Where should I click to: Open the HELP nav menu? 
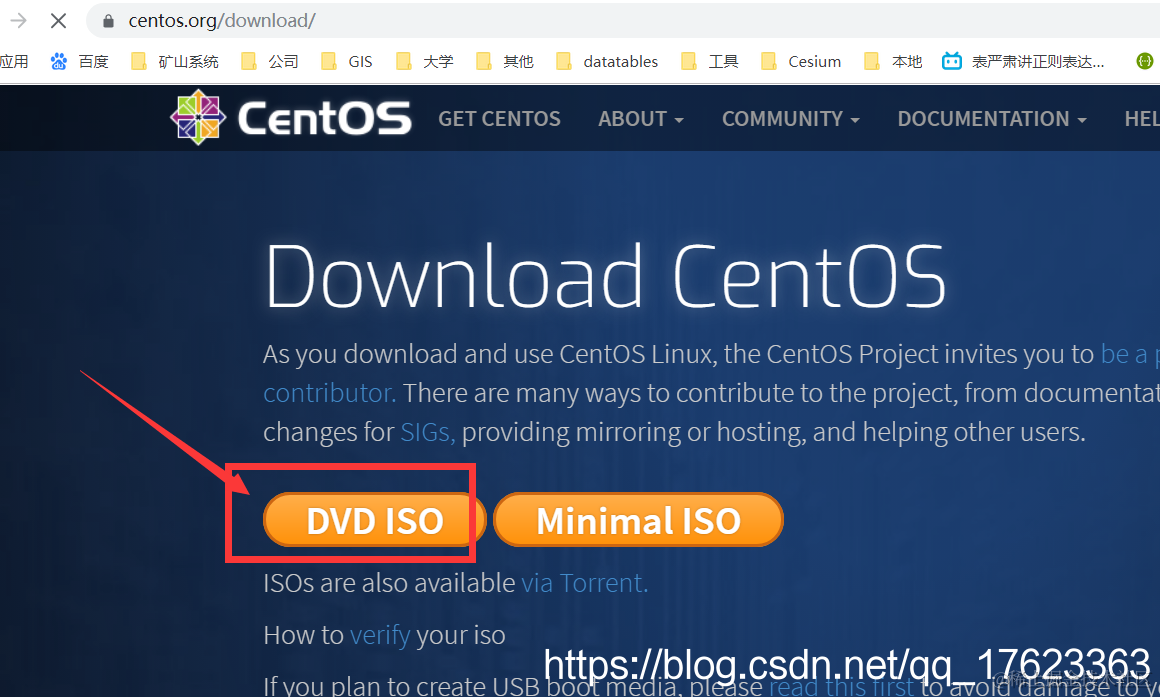[1142, 118]
